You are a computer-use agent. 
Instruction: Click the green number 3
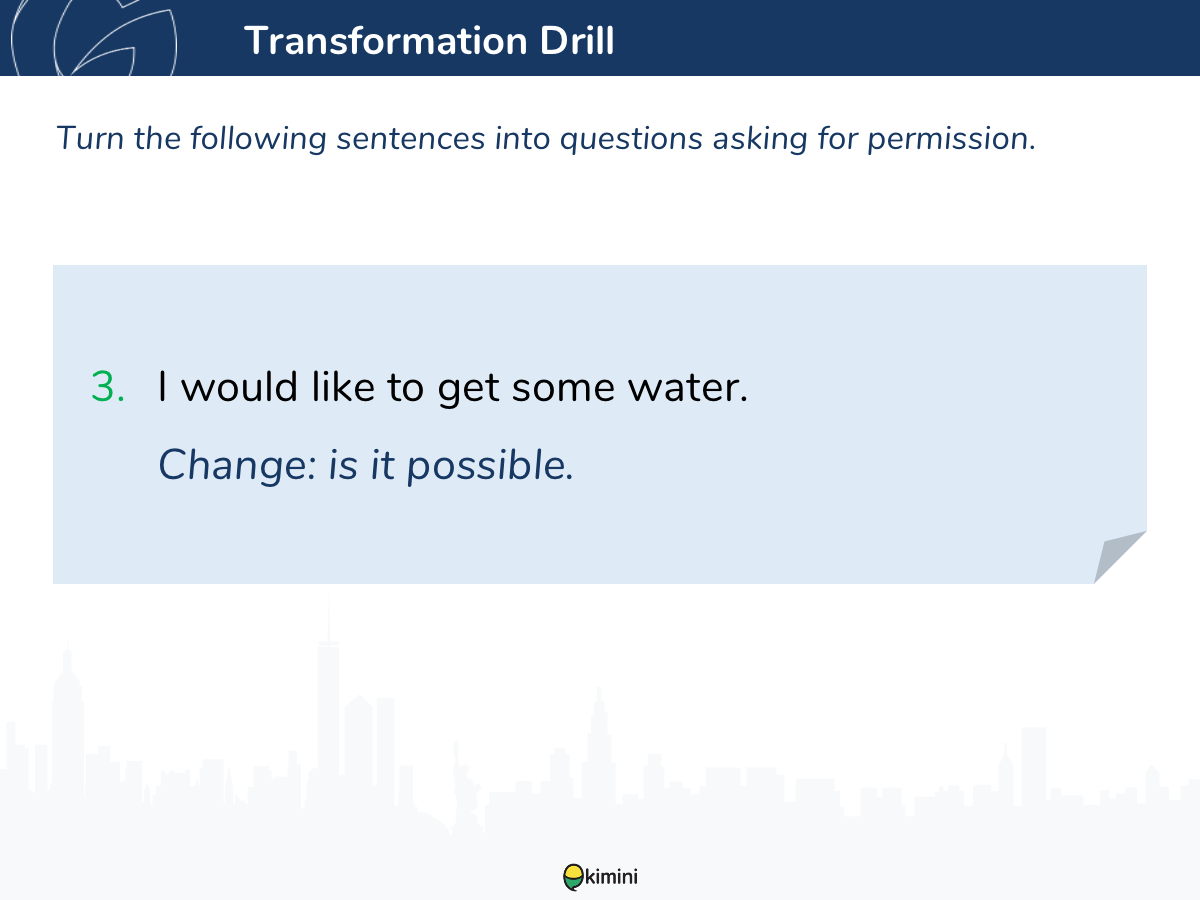click(x=108, y=387)
